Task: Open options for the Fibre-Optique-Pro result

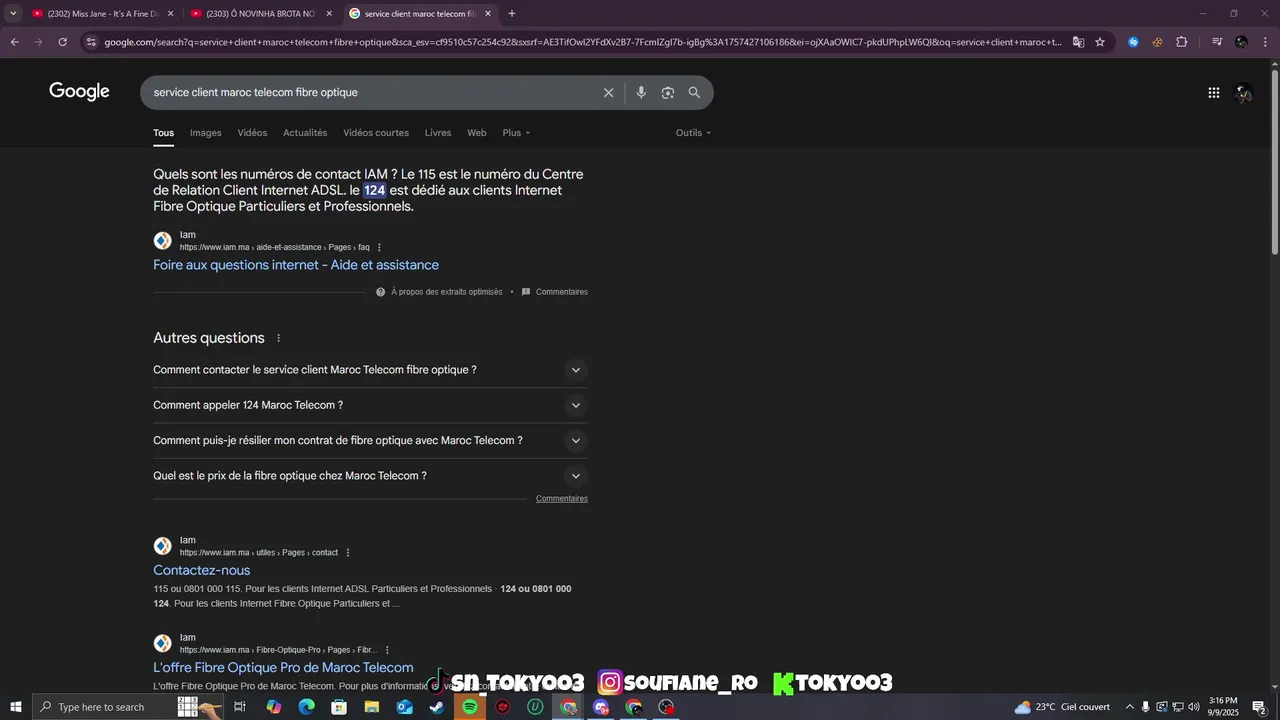Action: [x=387, y=650]
